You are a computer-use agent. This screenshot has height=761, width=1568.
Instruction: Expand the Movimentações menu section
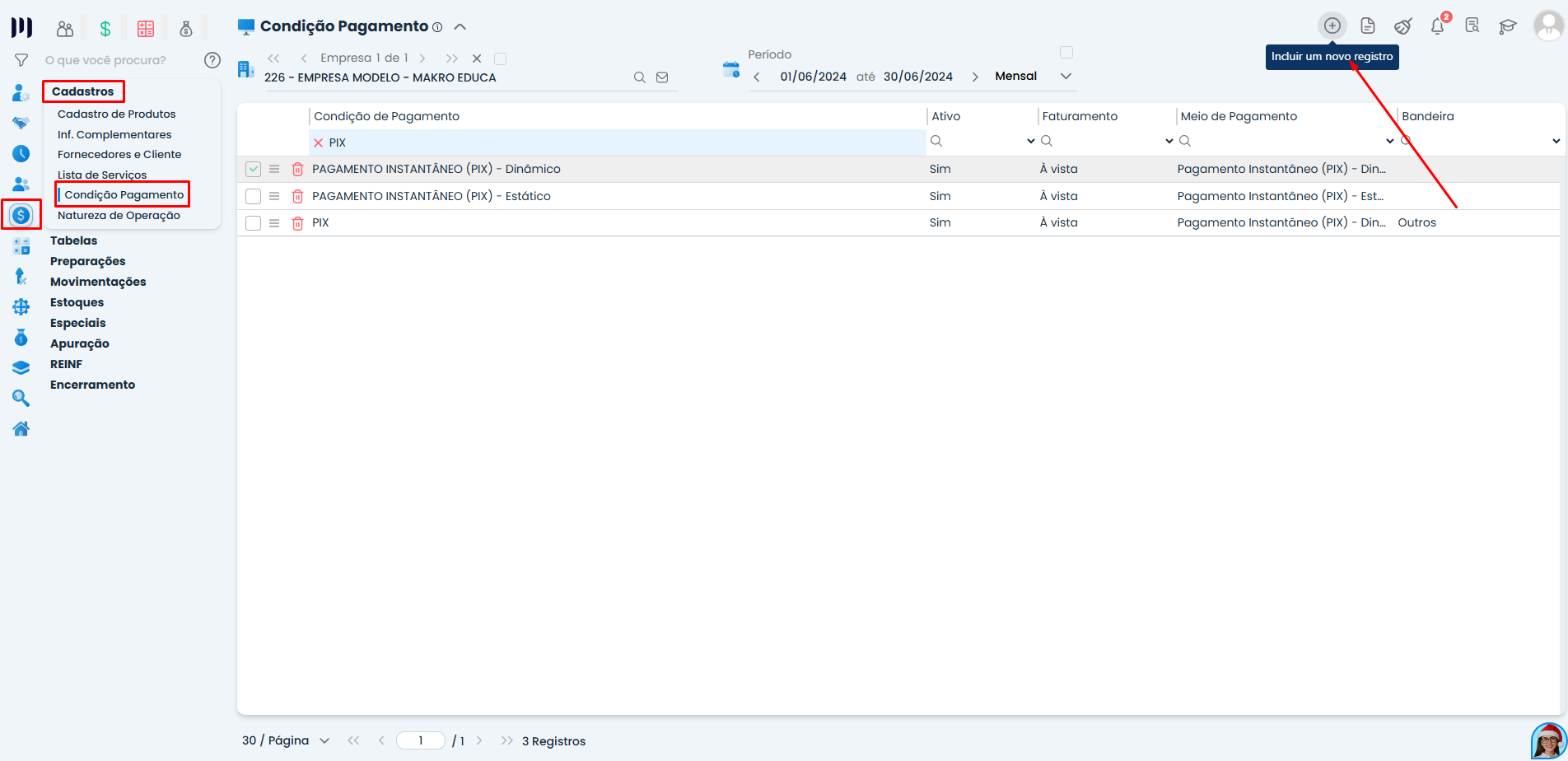tap(98, 282)
